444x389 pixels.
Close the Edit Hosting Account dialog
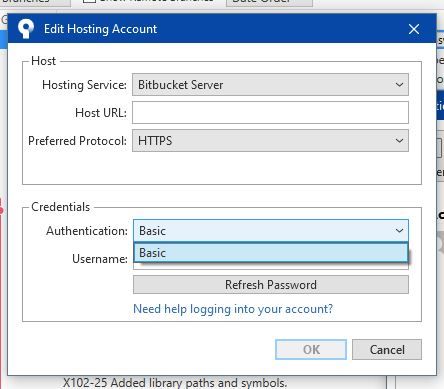pyautogui.click(x=414, y=29)
